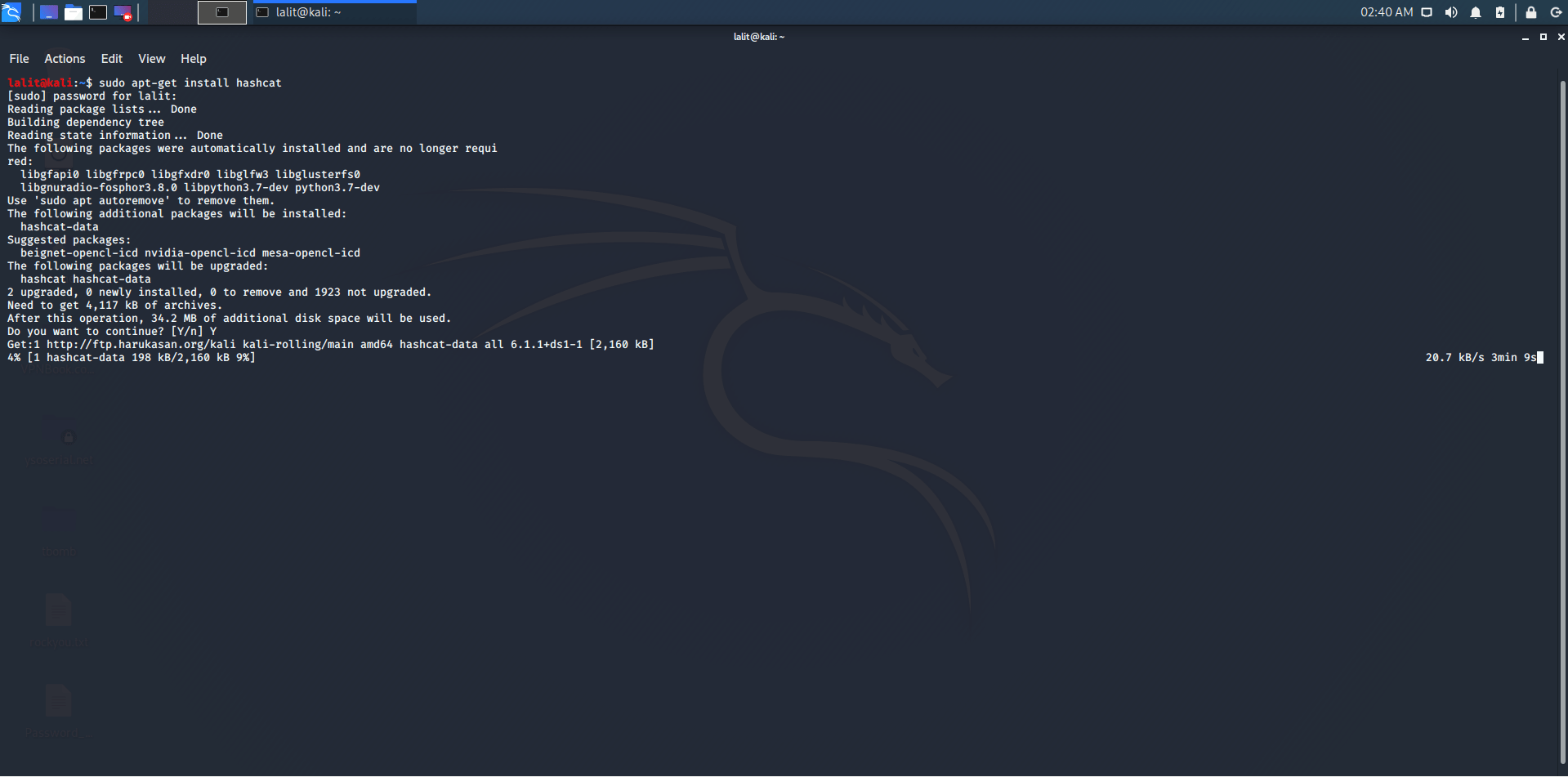Screen dimensions: 1568x777
Task: Open the Edit menu
Action: coord(112,59)
